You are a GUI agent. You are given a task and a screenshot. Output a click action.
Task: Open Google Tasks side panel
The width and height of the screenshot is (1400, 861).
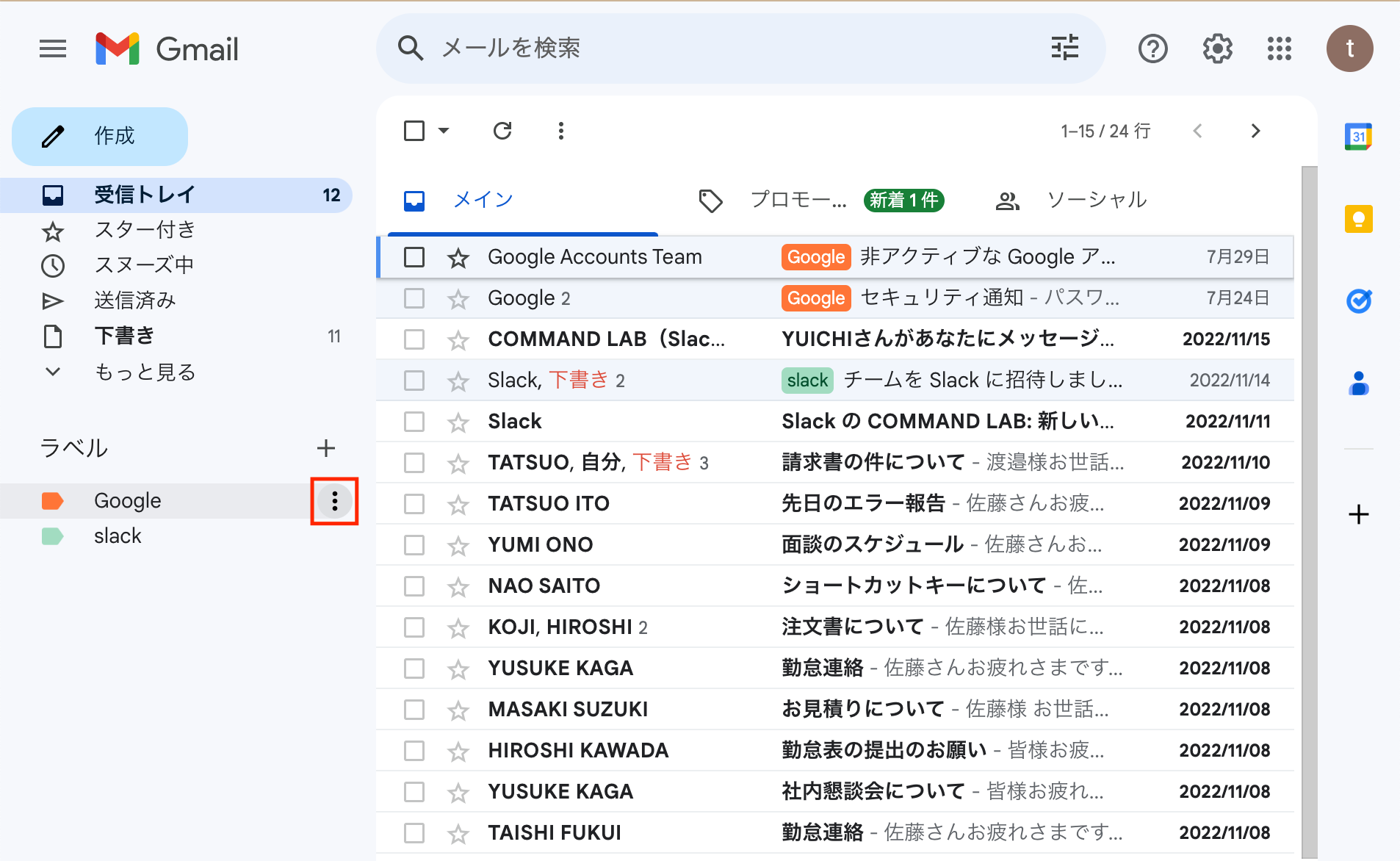1359,301
